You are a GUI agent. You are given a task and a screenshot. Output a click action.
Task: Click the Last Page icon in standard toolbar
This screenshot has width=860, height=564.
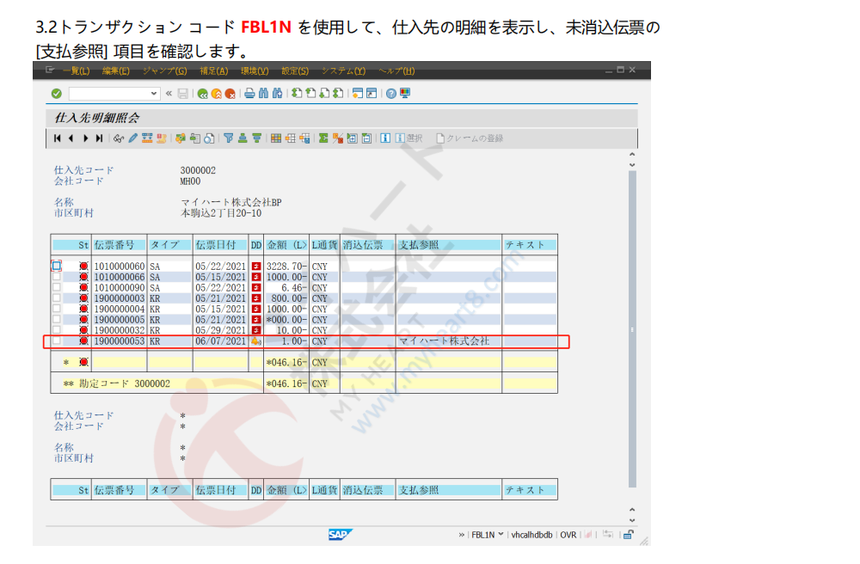pyautogui.click(x=338, y=93)
